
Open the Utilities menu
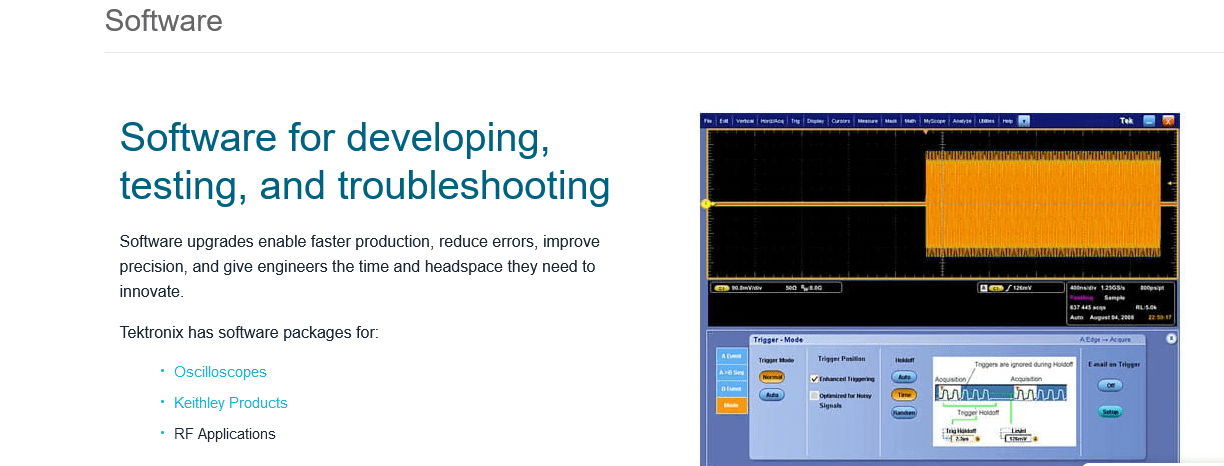[986, 120]
